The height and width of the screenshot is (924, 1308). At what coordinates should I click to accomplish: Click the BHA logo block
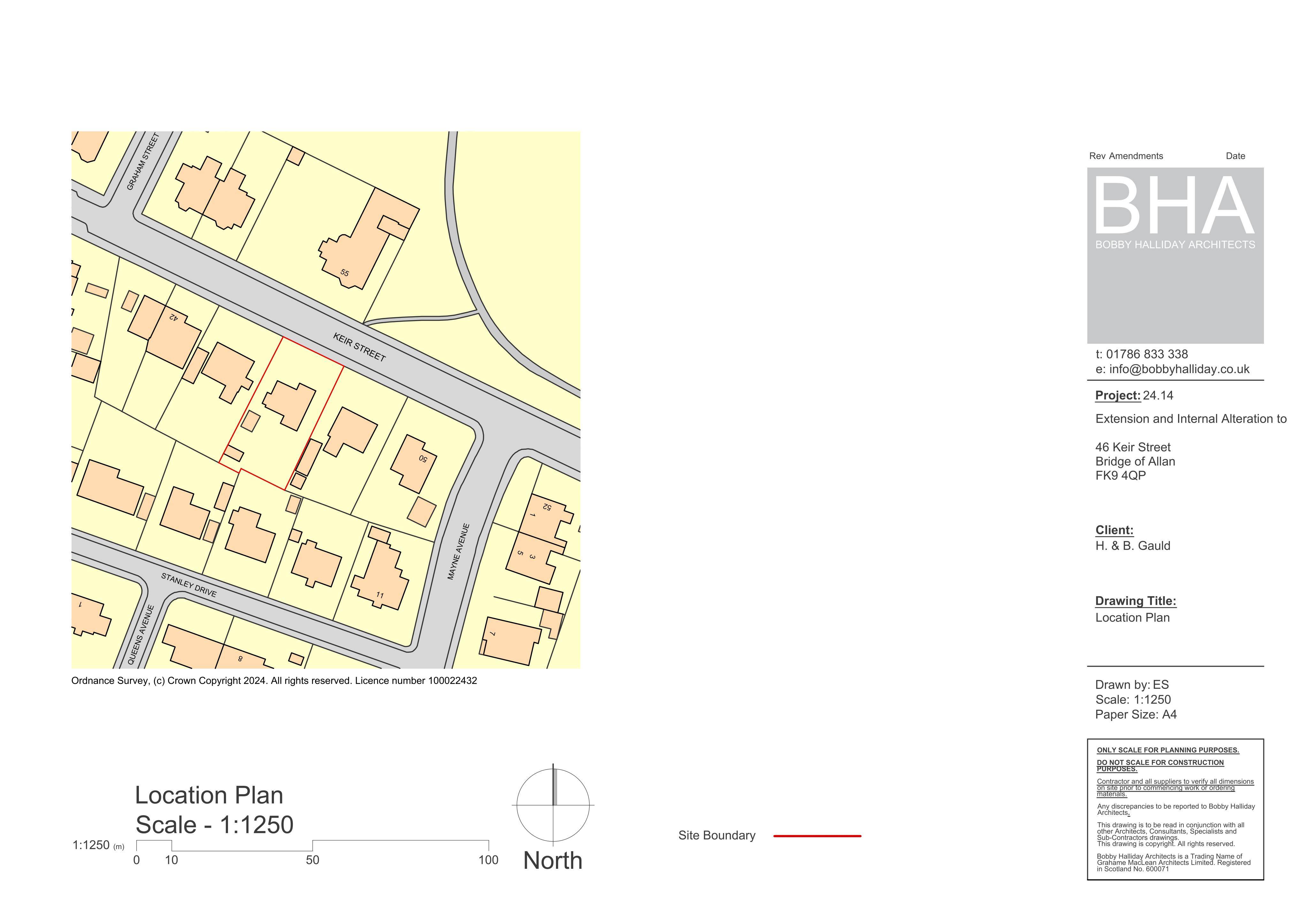1175,255
